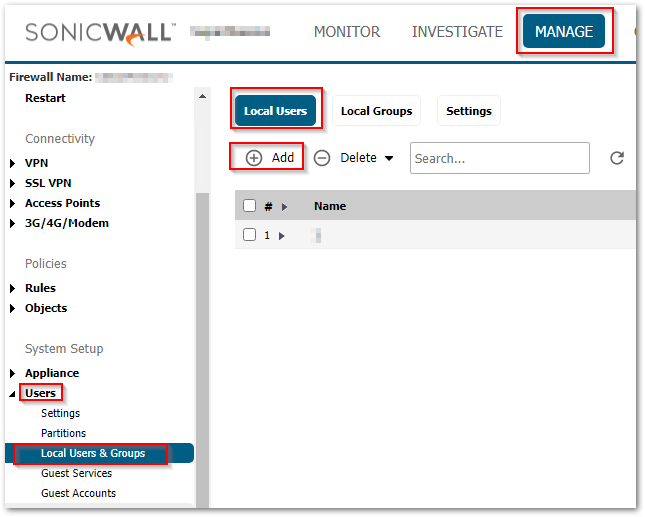The height and width of the screenshot is (517, 645).
Task: Select Guest Services in sidebar
Action: [76, 473]
